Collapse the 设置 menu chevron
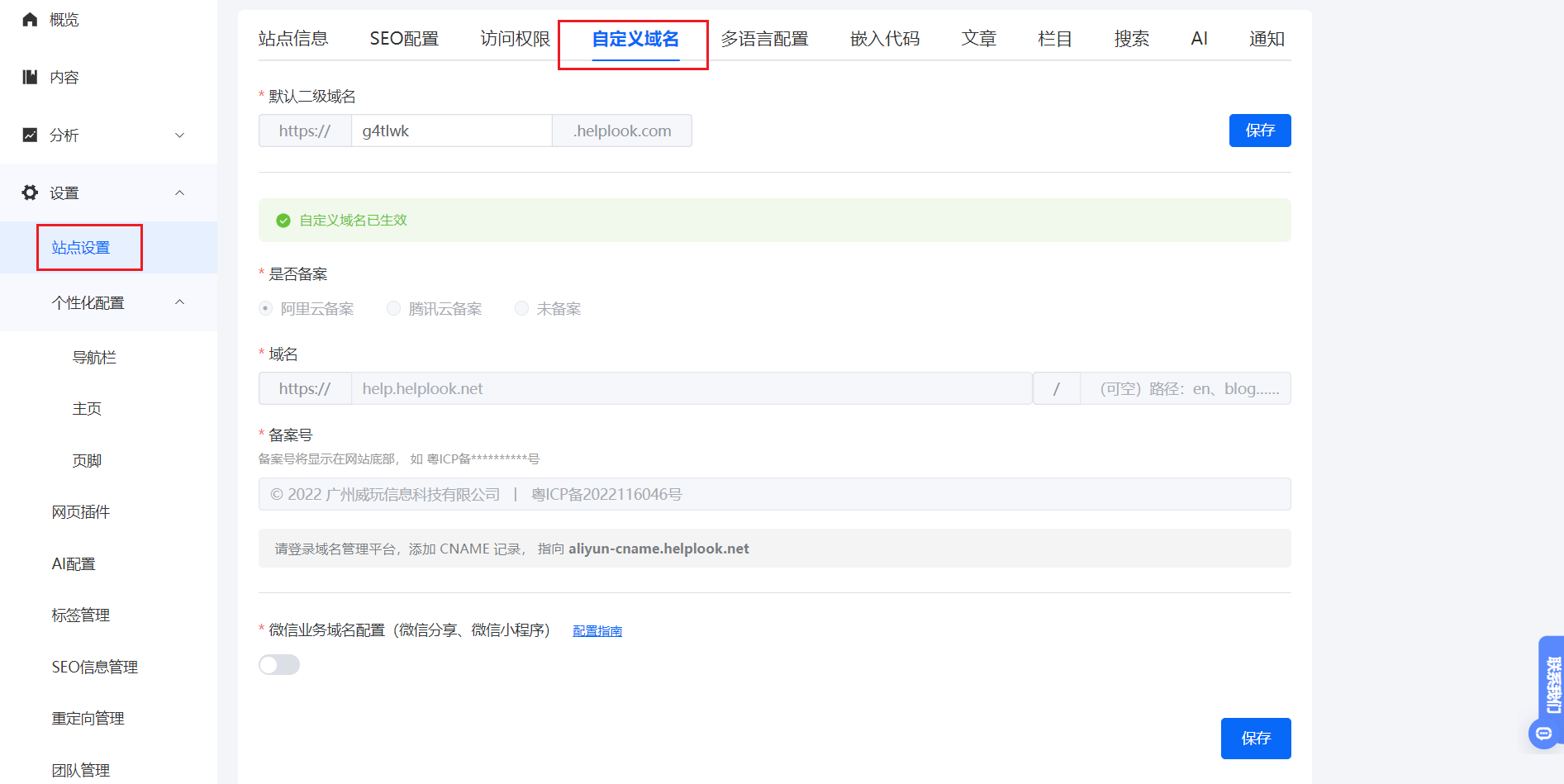Viewport: 1564px width, 784px height. (180, 192)
